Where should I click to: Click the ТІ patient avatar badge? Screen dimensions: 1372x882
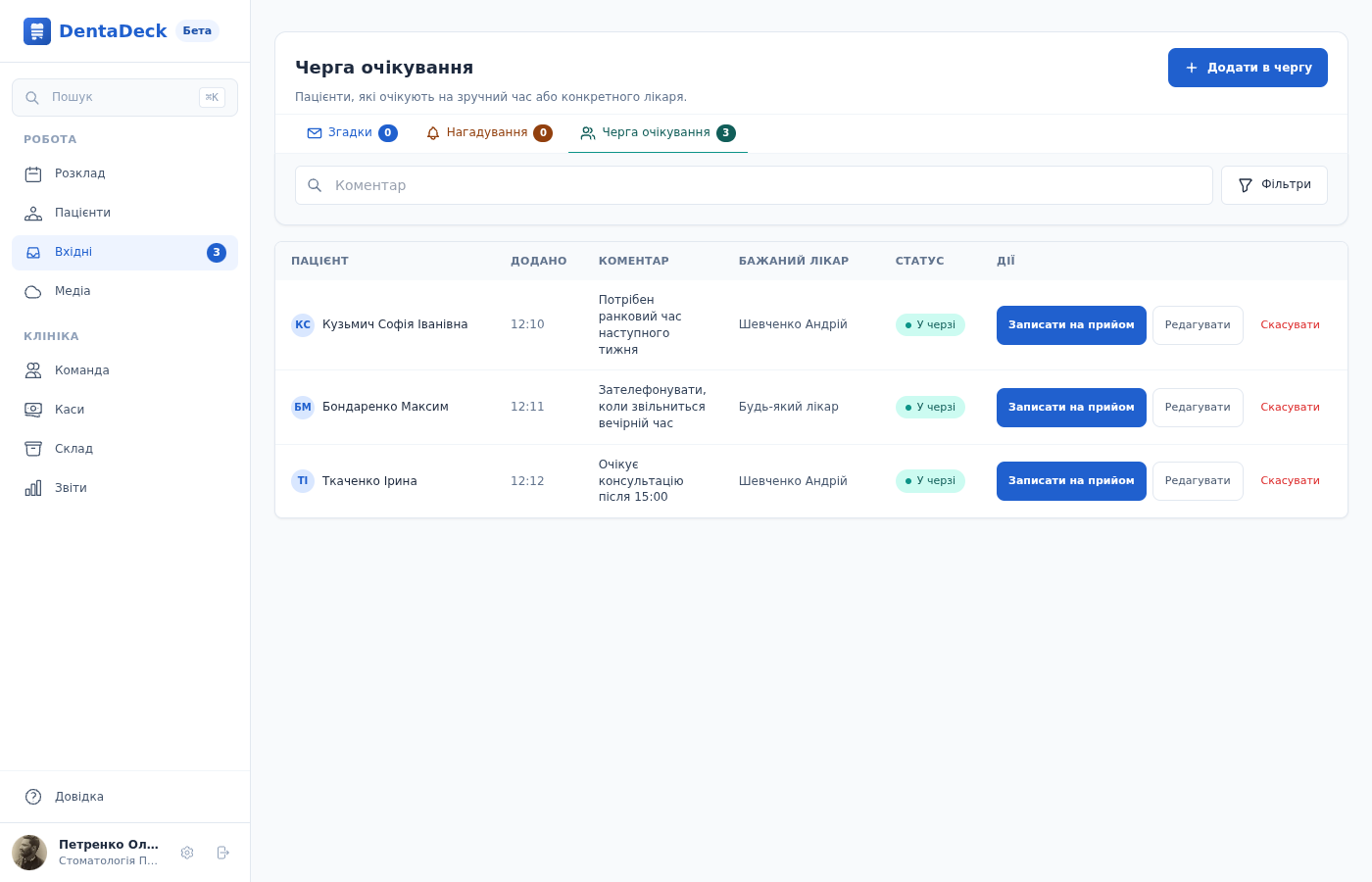point(303,481)
